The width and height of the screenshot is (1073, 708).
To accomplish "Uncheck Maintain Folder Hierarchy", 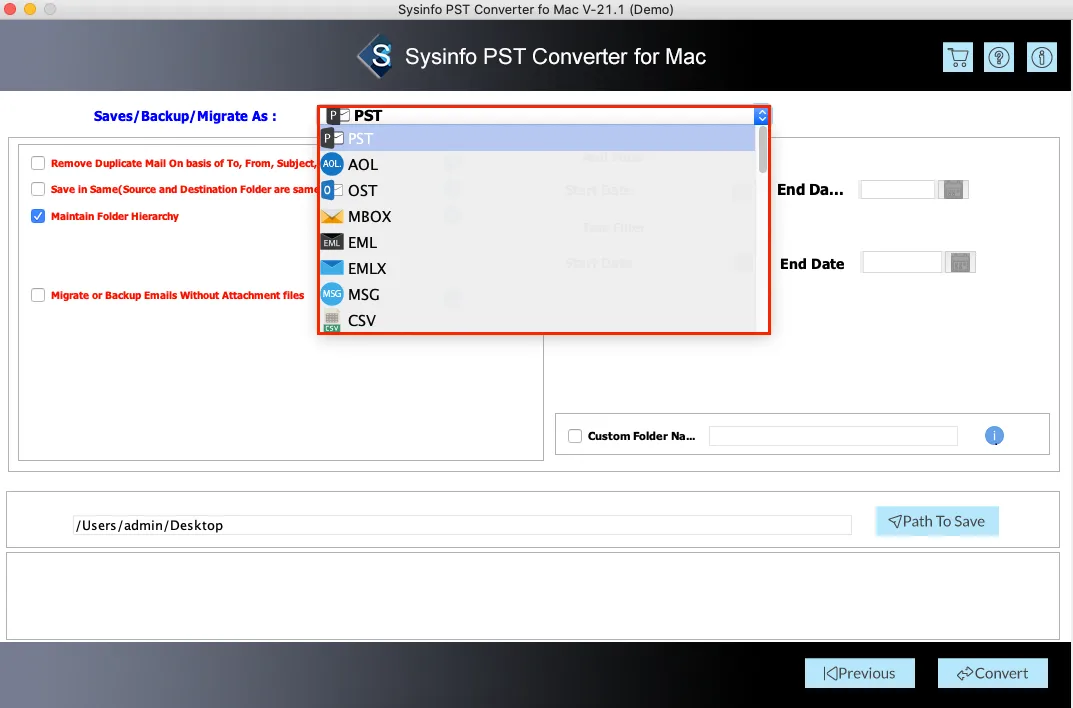I will pos(38,216).
